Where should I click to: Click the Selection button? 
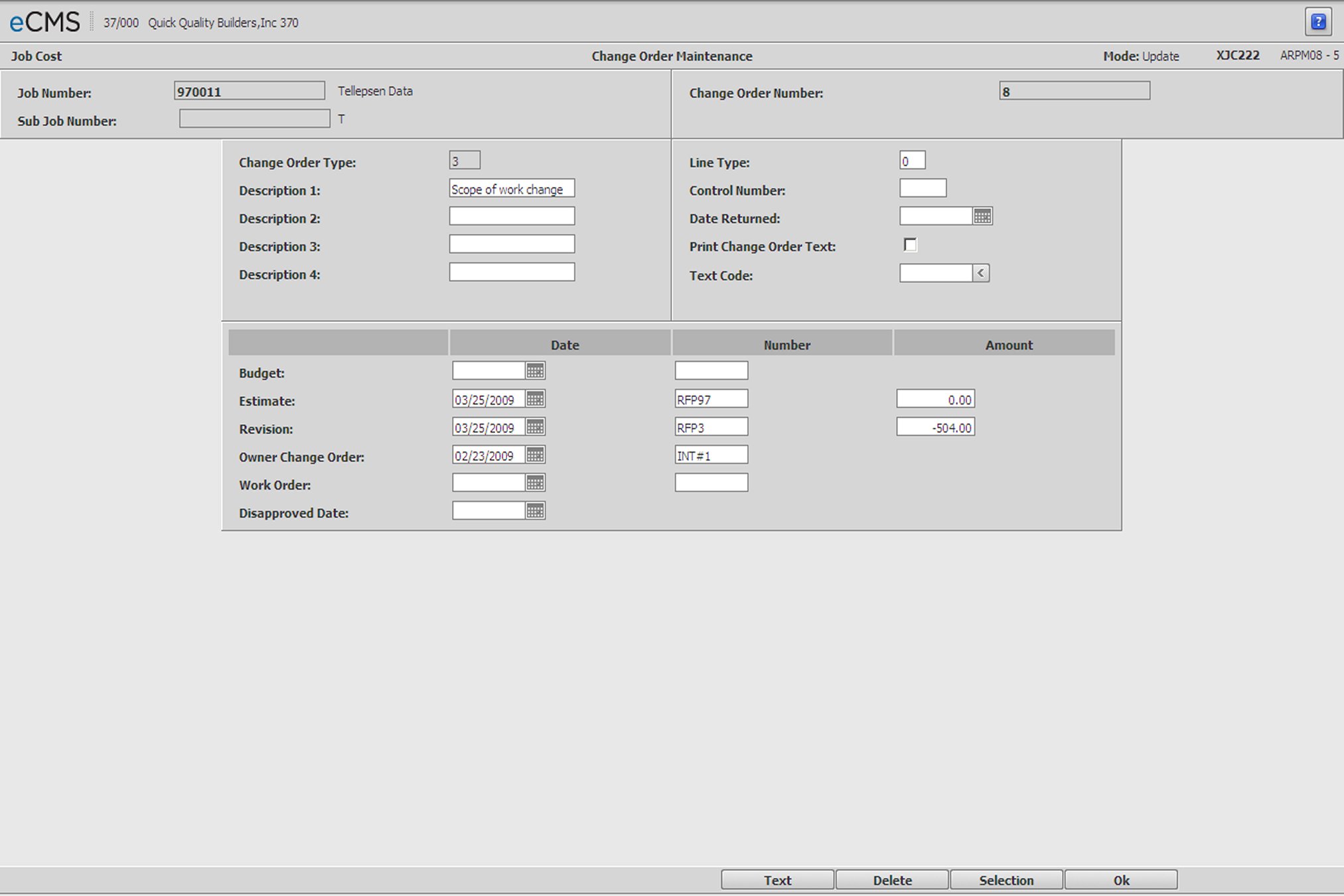point(1006,880)
